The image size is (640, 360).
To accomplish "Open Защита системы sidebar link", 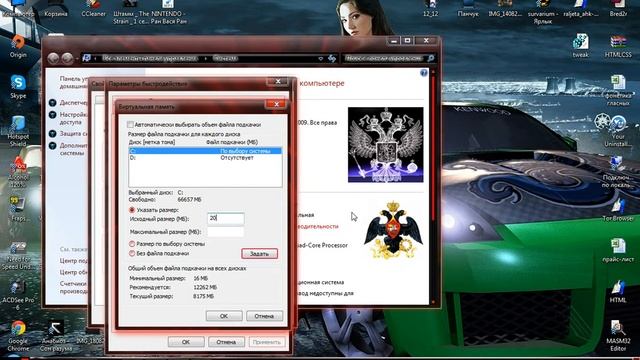I will 73,133.
